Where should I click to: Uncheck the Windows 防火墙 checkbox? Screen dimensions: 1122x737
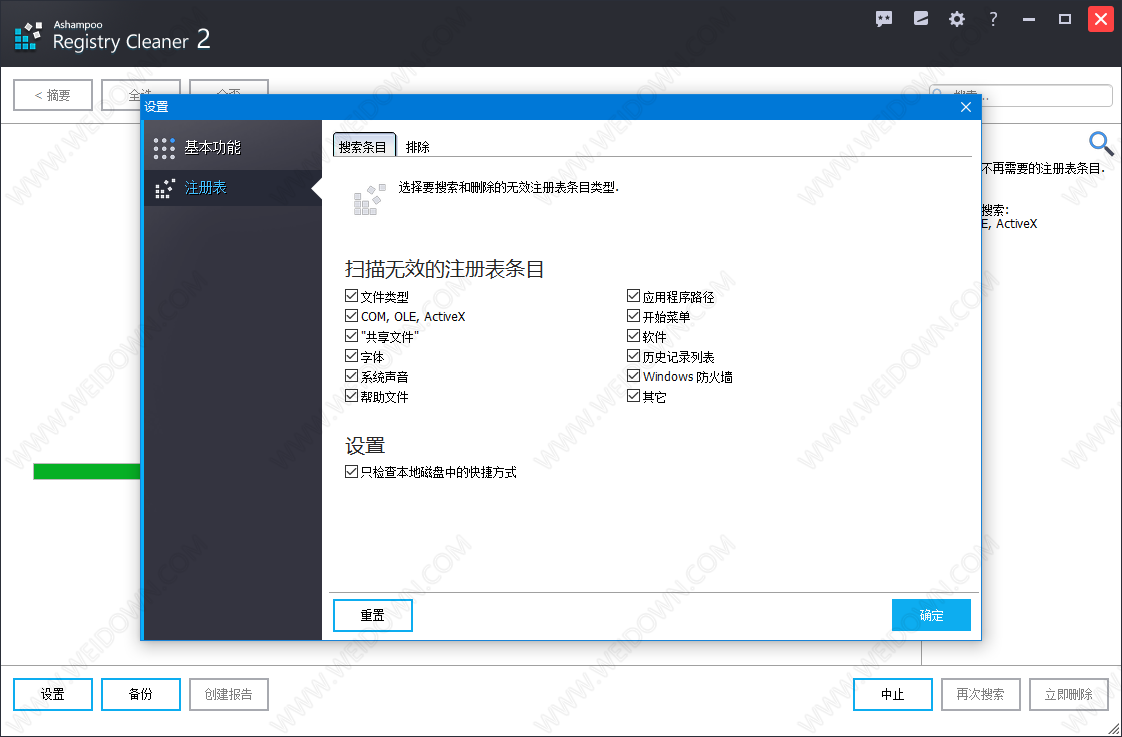click(x=633, y=376)
